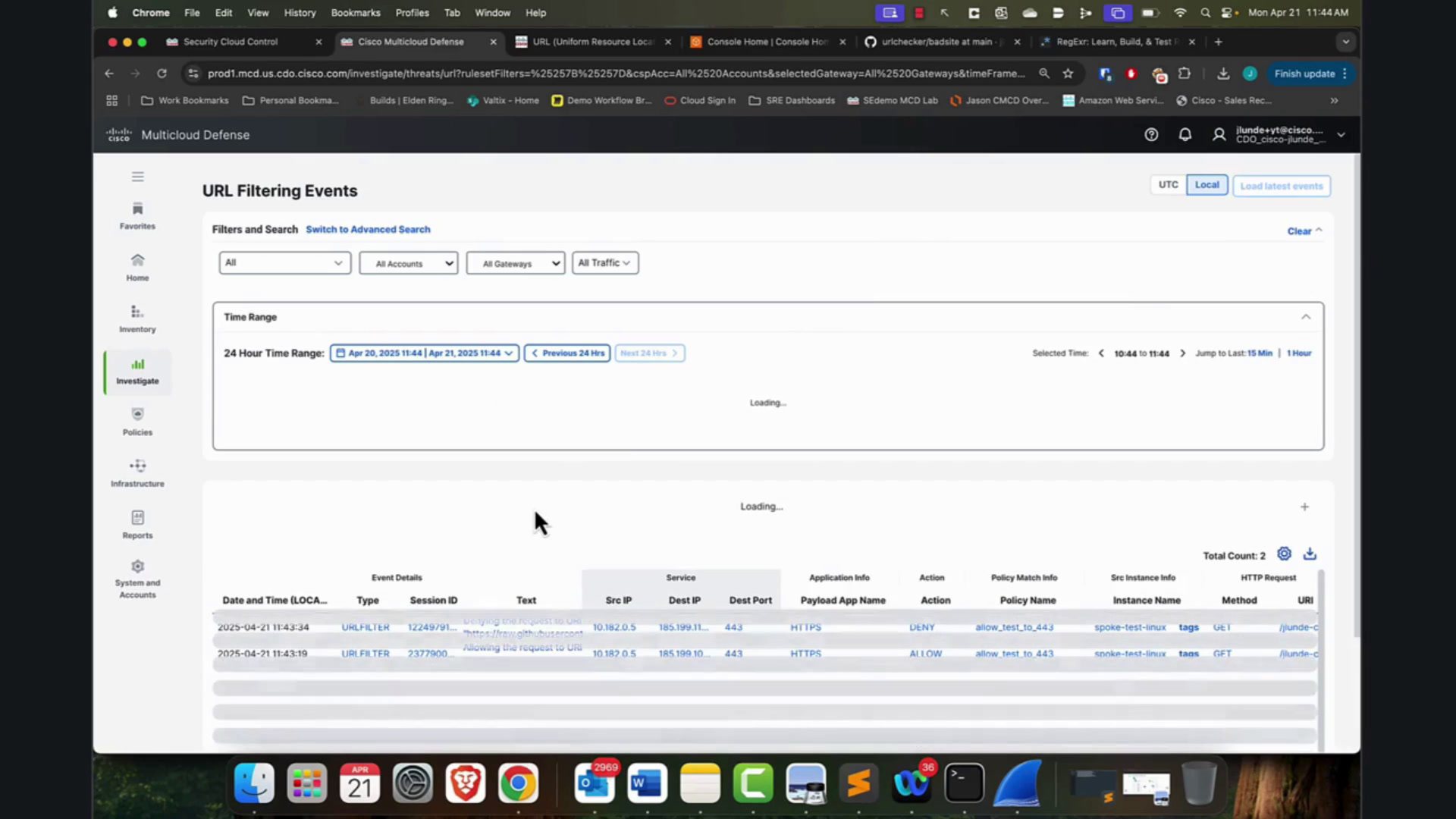Click Switch to Advanced Search link
Image resolution: width=1456 pixels, height=819 pixels.
coord(368,230)
